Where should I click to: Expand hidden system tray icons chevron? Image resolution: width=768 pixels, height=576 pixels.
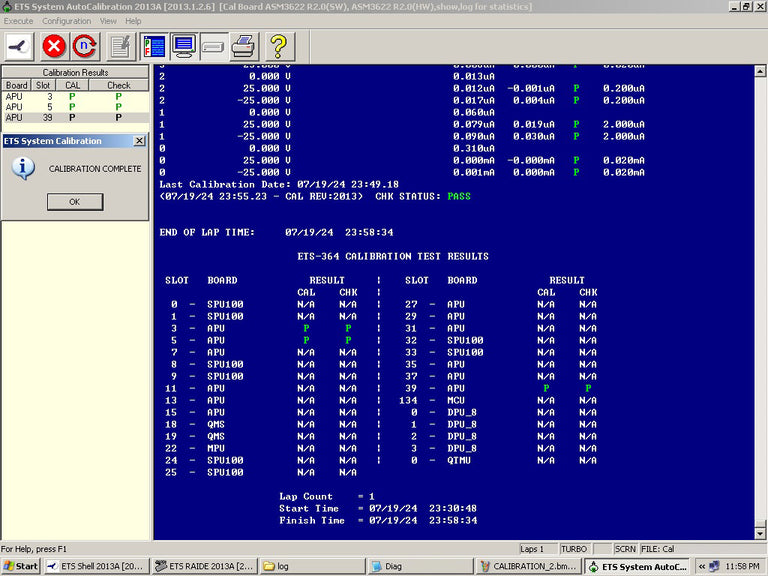click(x=701, y=566)
